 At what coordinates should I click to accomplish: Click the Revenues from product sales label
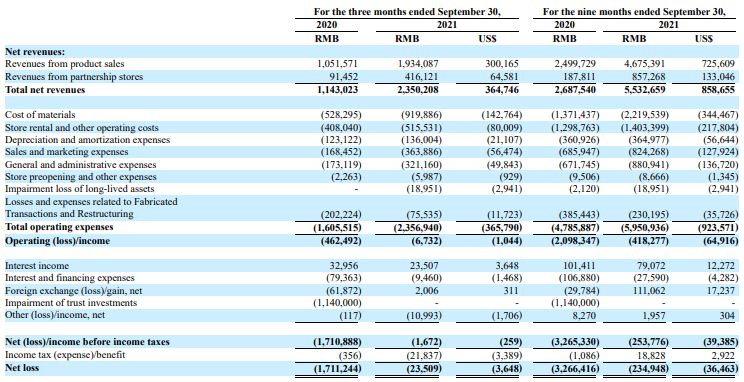coord(65,64)
